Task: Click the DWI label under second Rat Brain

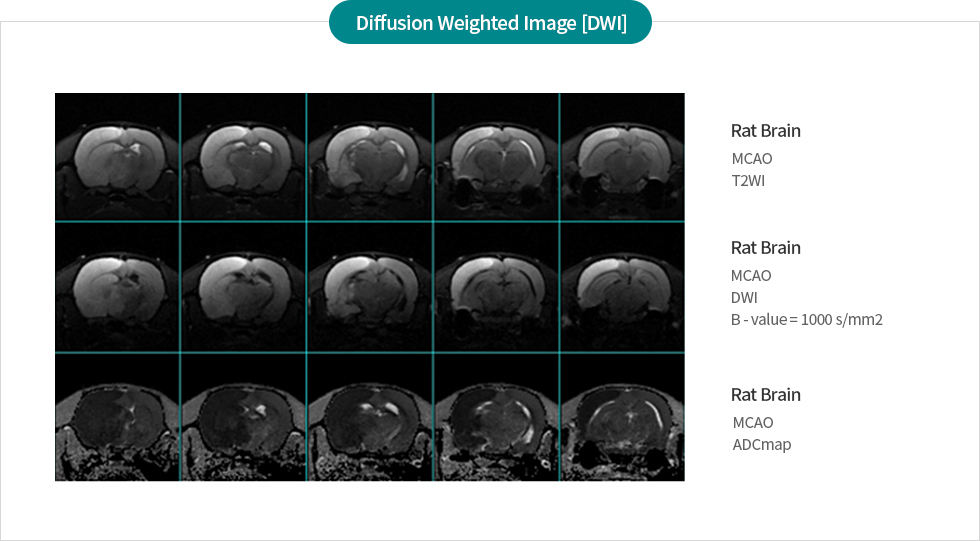Action: point(744,298)
